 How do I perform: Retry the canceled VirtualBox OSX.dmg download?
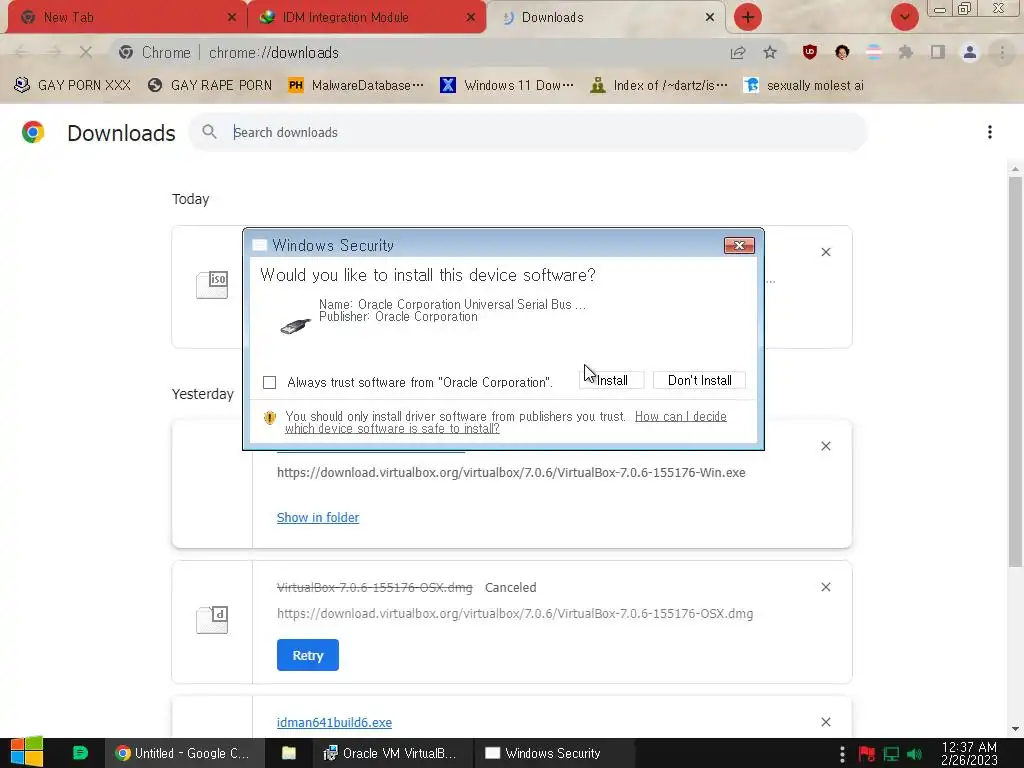click(x=308, y=655)
